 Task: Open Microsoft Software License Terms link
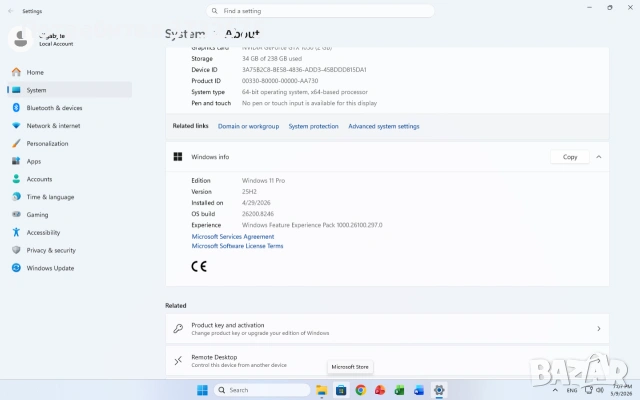(237, 246)
